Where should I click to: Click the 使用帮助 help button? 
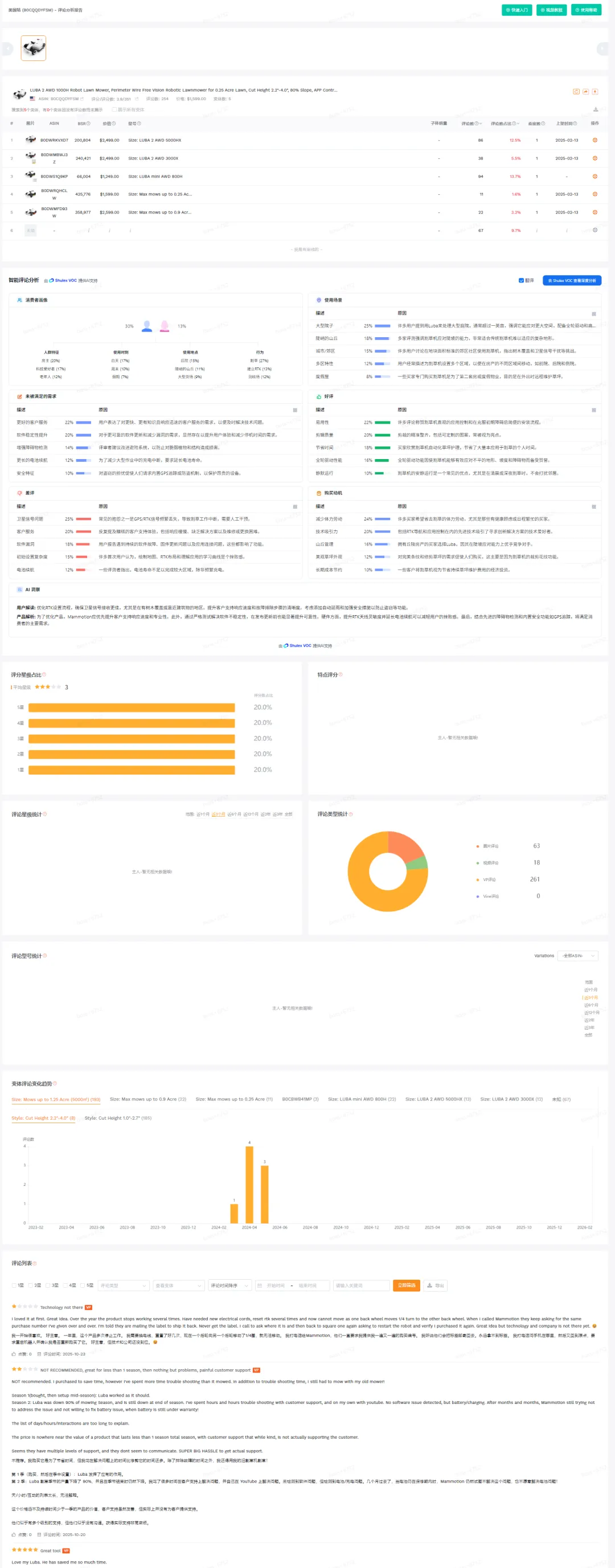click(586, 10)
